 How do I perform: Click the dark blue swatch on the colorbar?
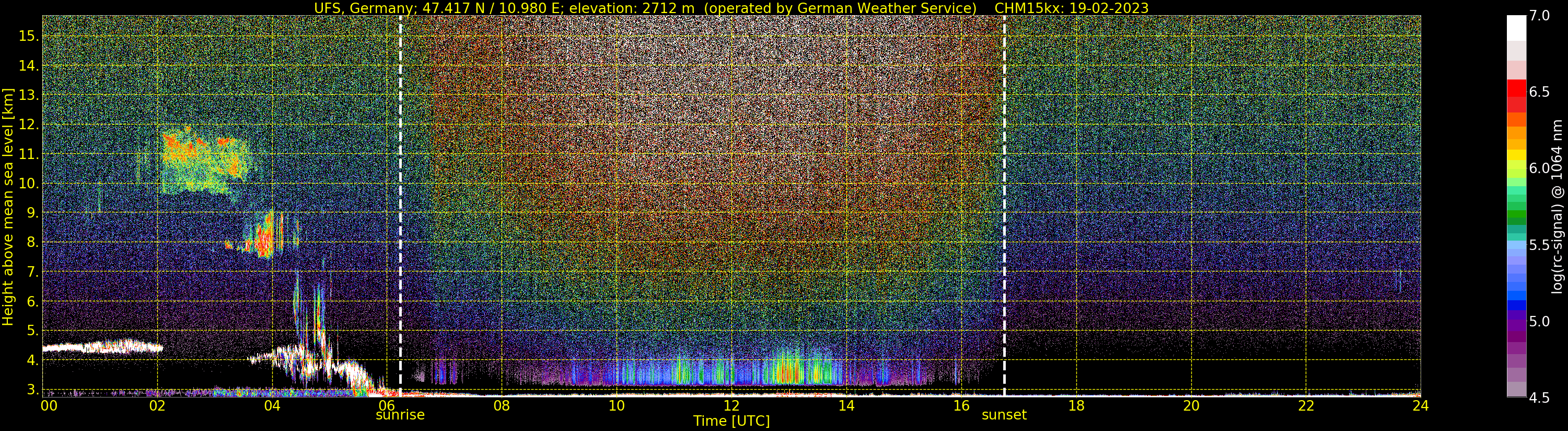[x=1516, y=305]
